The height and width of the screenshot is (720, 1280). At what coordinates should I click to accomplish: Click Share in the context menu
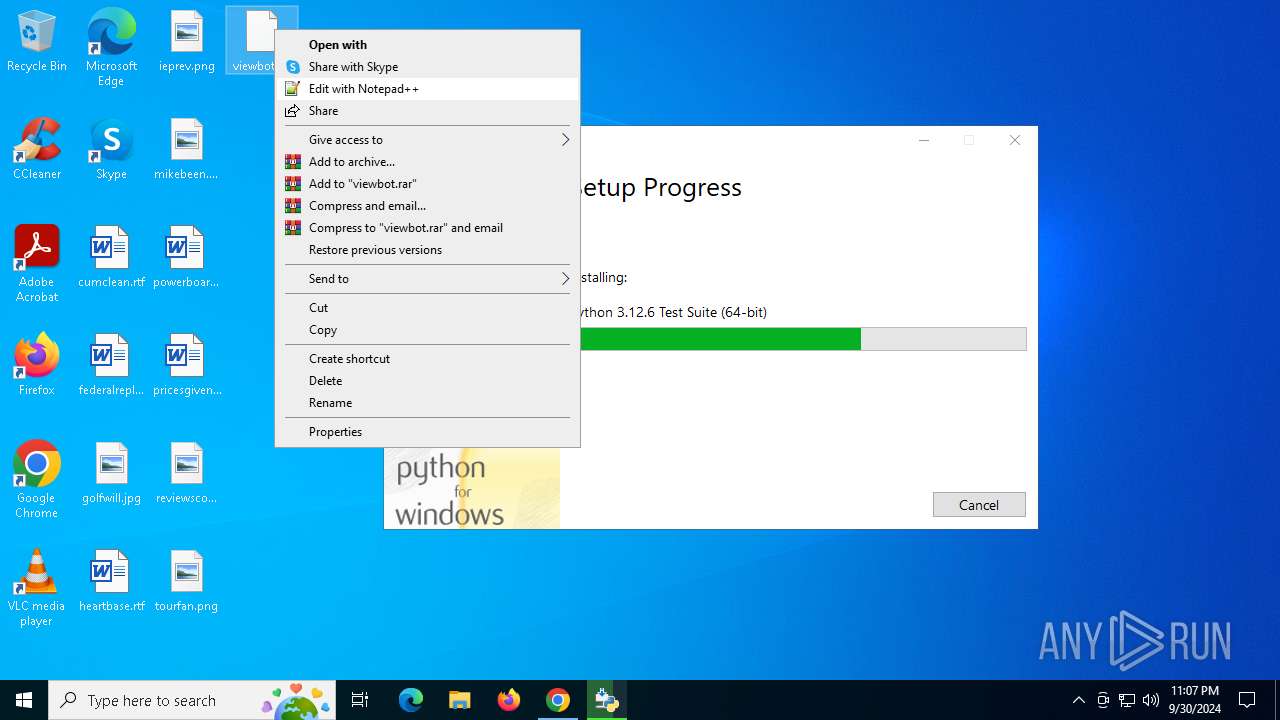(427, 111)
